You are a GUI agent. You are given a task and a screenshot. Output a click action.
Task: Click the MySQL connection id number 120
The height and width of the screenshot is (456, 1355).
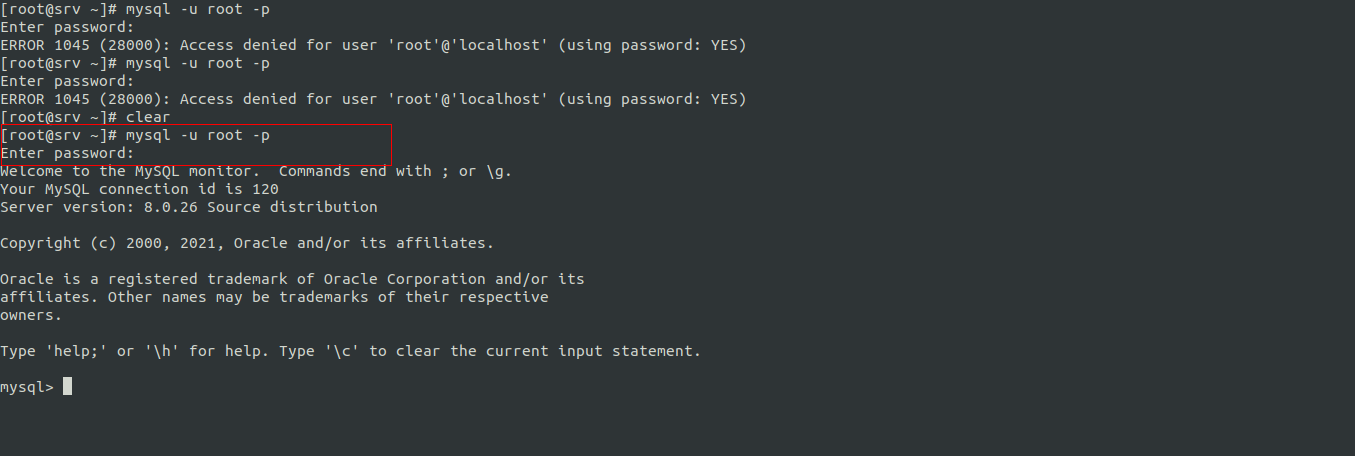click(x=265, y=189)
